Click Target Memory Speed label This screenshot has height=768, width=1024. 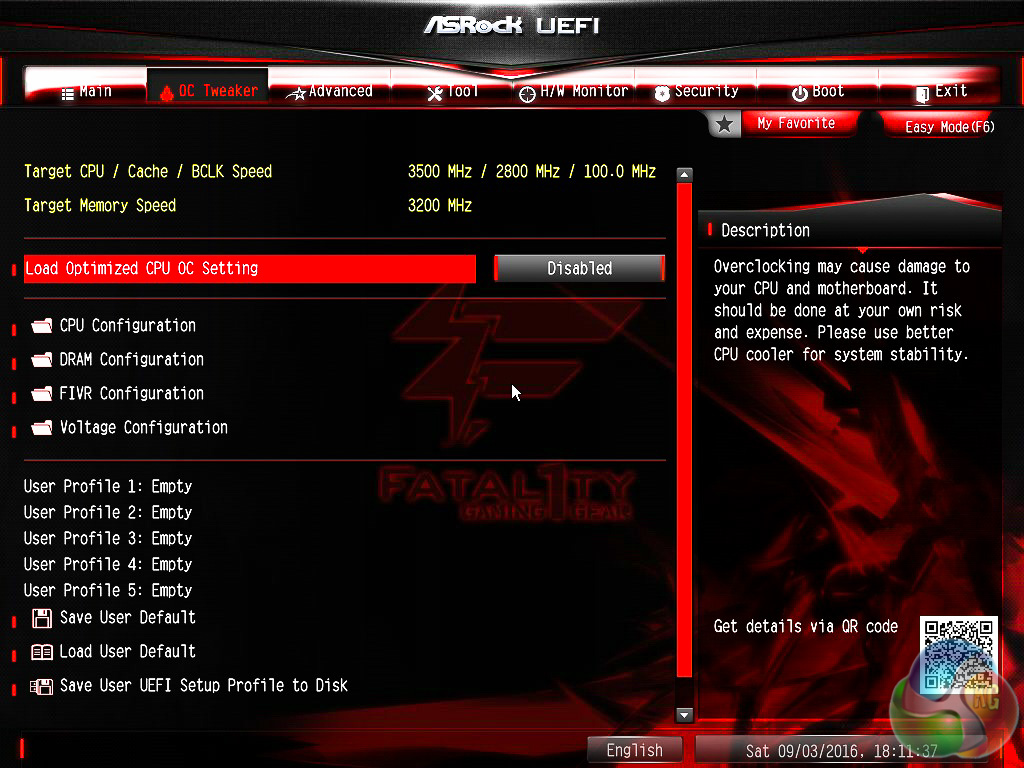coord(100,206)
